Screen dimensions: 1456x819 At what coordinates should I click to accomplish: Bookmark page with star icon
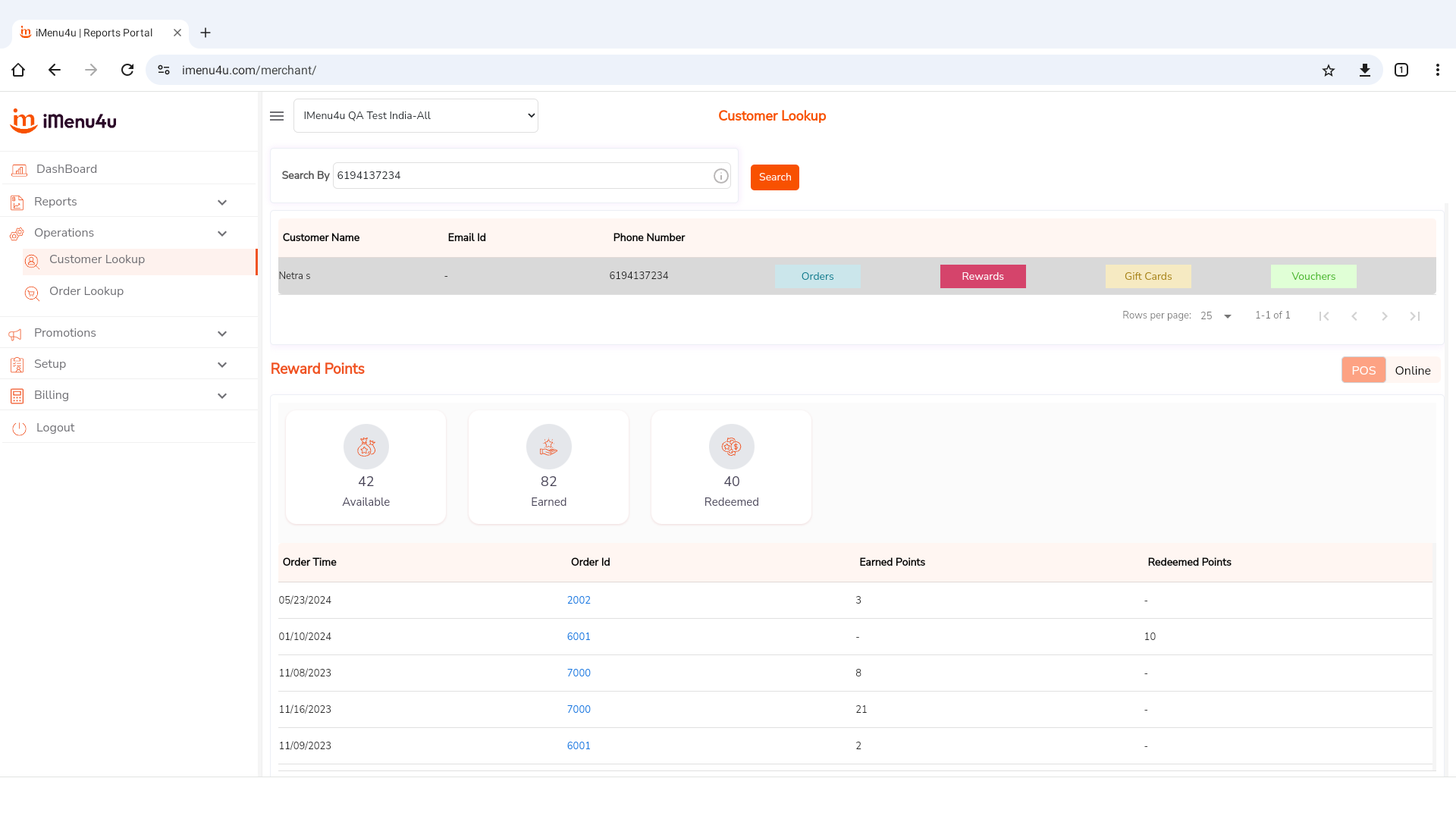1328,71
